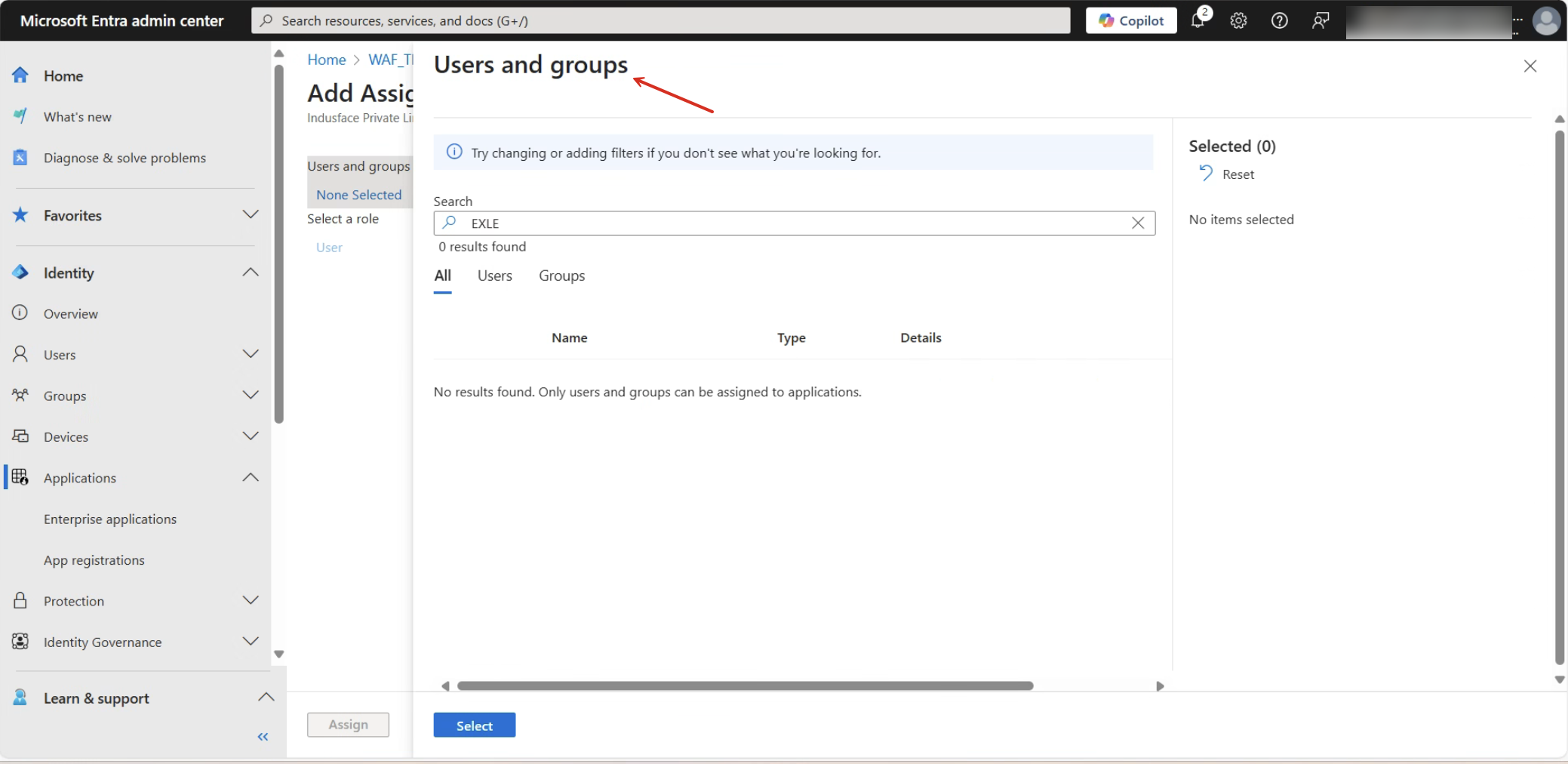
Task: Collapse Applications sidebar chevron
Action: (251, 477)
